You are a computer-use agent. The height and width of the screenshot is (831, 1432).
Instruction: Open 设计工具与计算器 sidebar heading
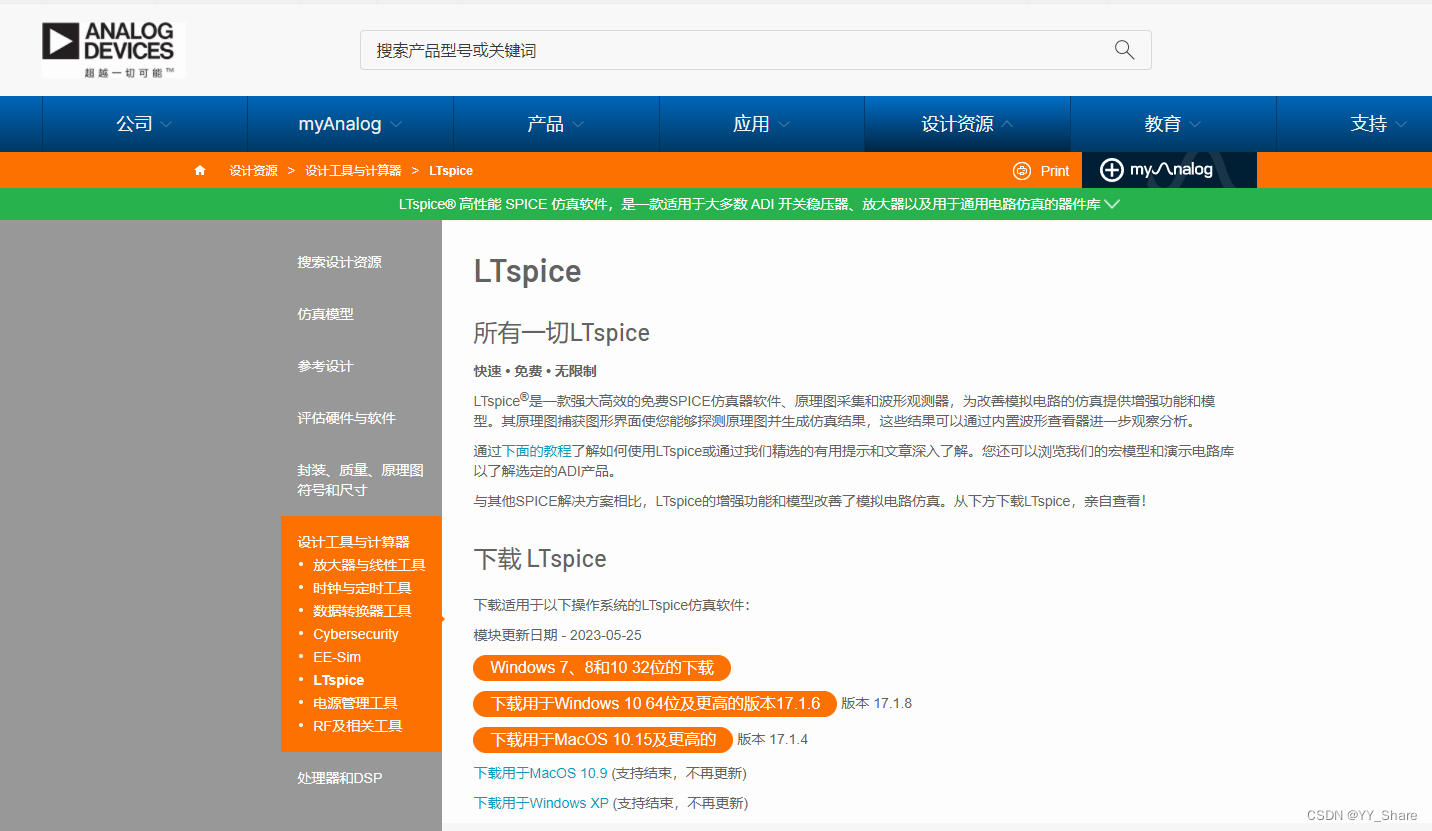click(353, 542)
